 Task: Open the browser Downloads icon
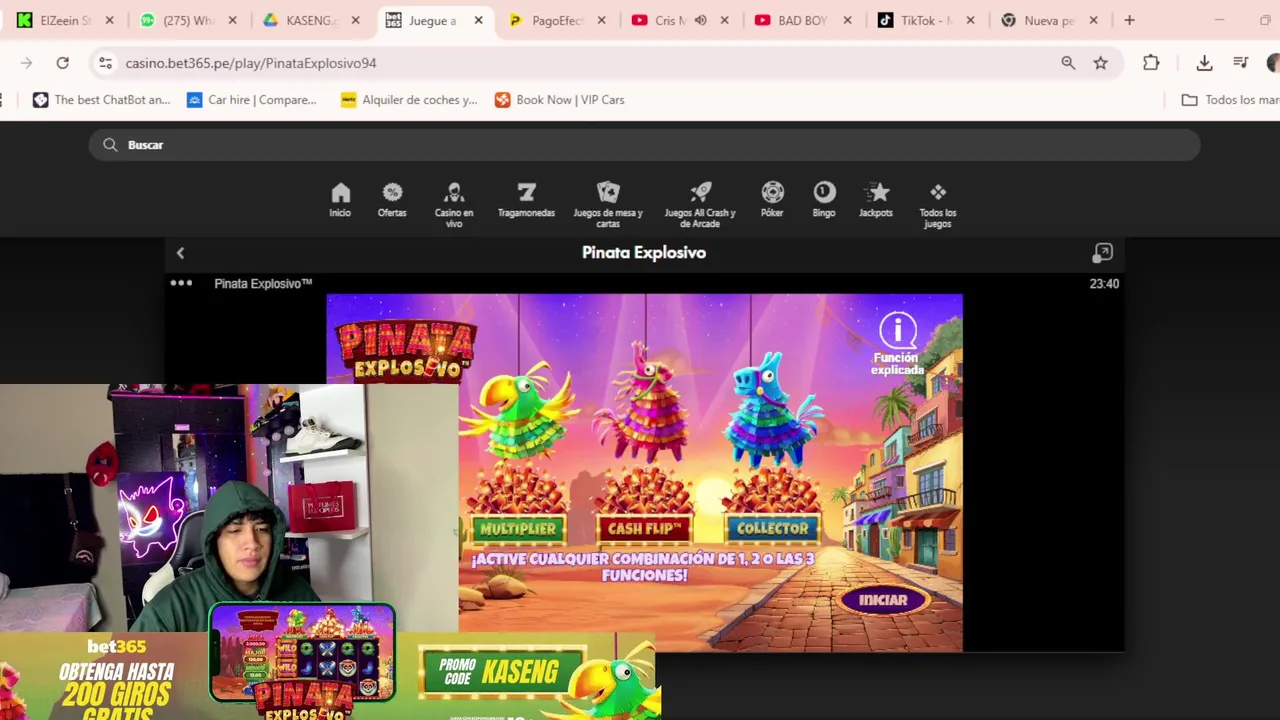pos(1204,63)
